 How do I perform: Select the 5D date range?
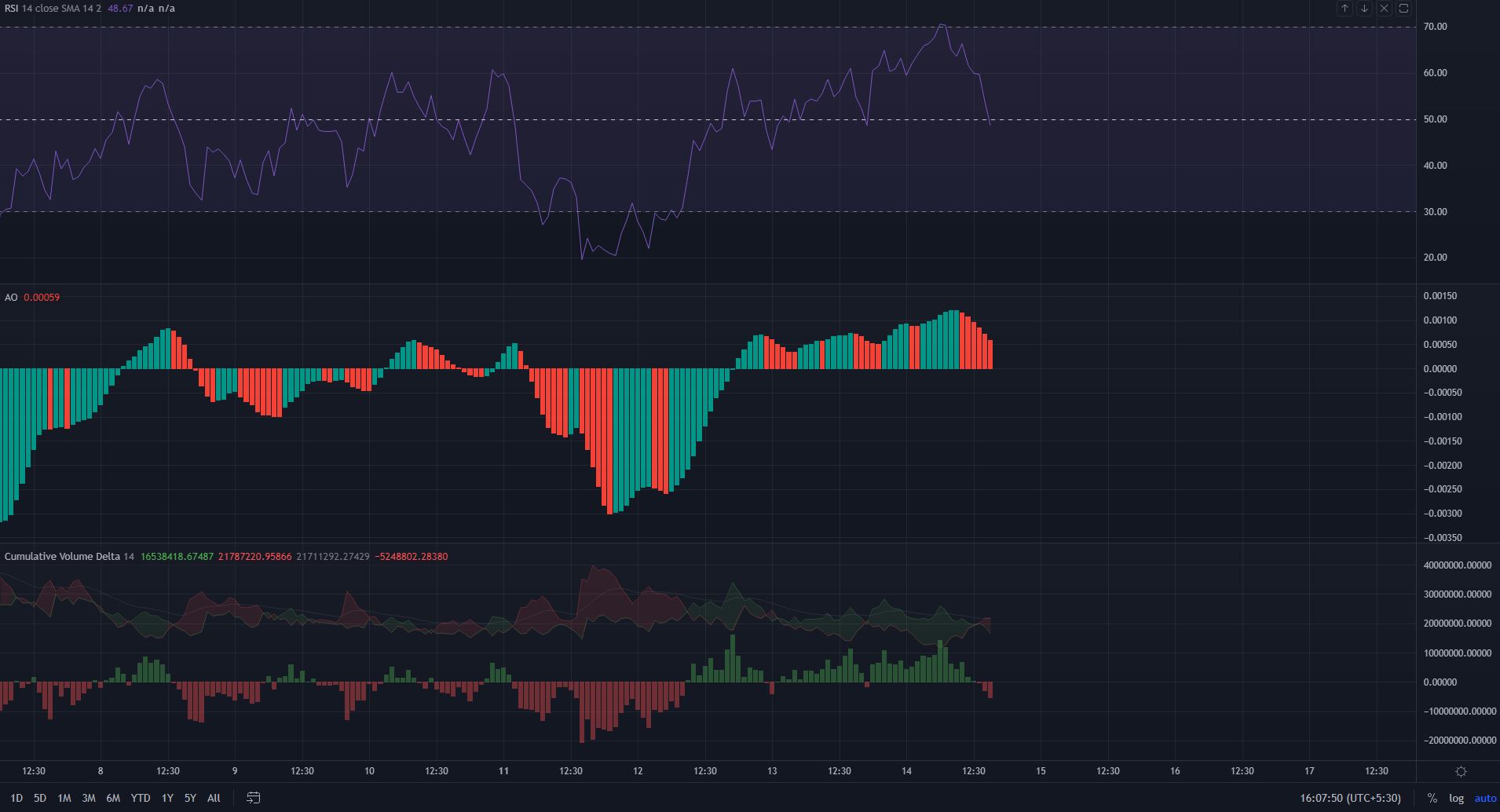[40, 798]
